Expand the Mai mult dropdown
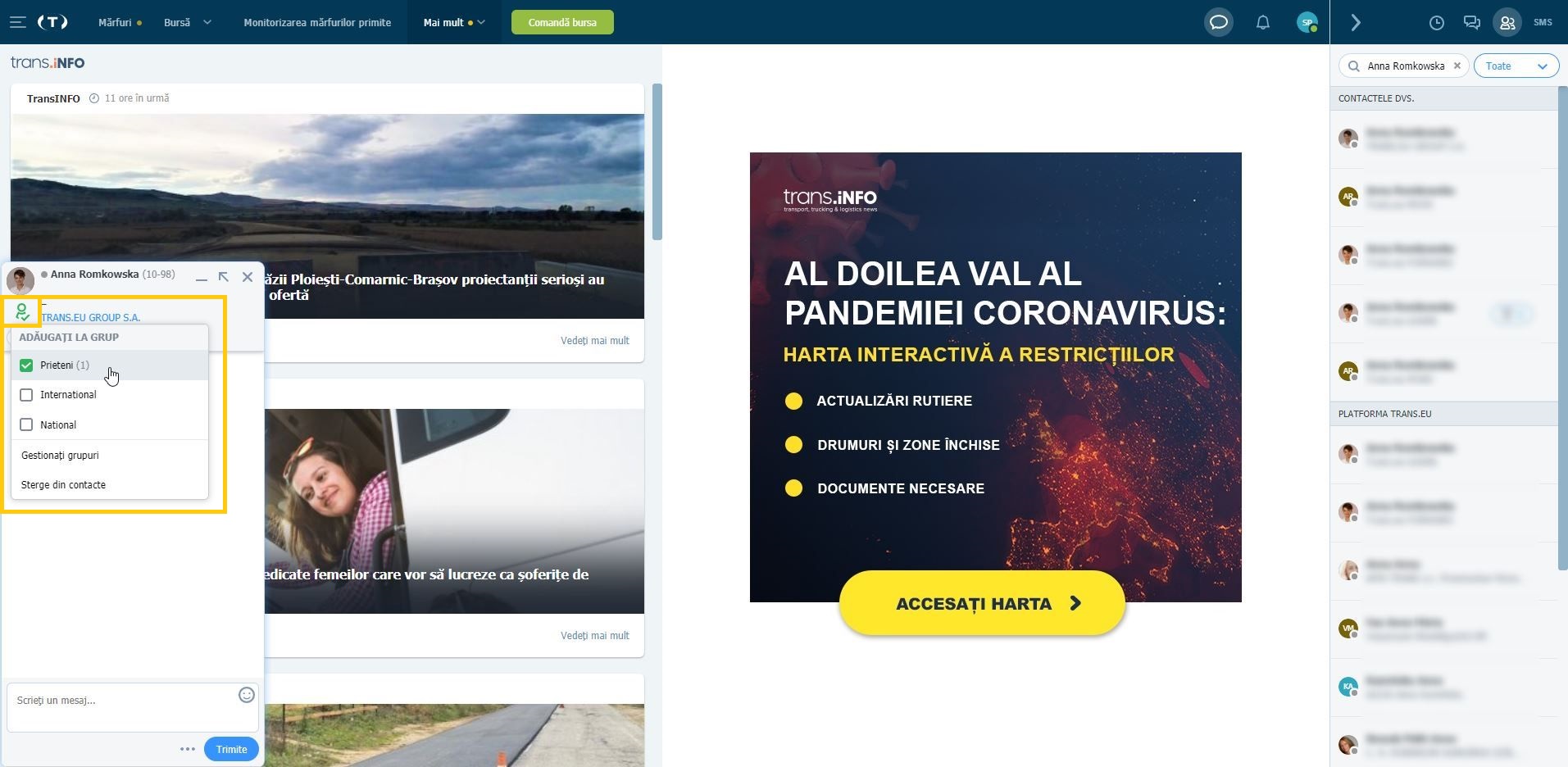Screen dimensions: 1568x767 (x=454, y=22)
